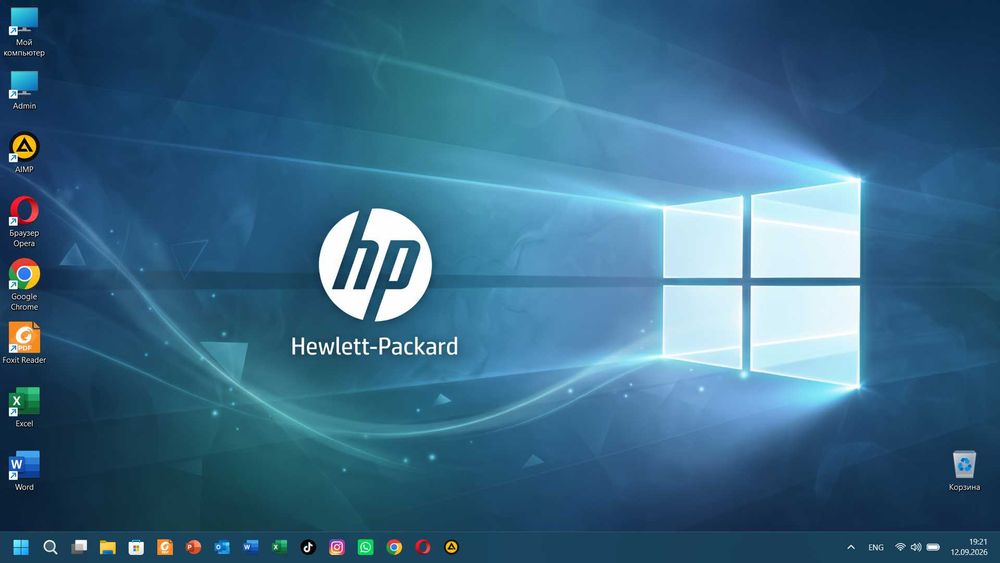Open the volume speaker tray icon
The image size is (1000, 563).
coord(916,547)
